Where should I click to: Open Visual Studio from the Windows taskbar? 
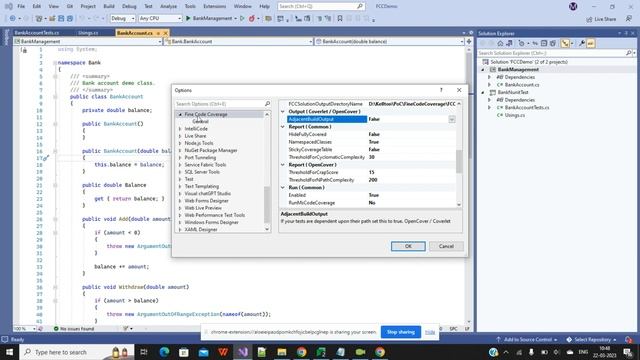pos(243,352)
